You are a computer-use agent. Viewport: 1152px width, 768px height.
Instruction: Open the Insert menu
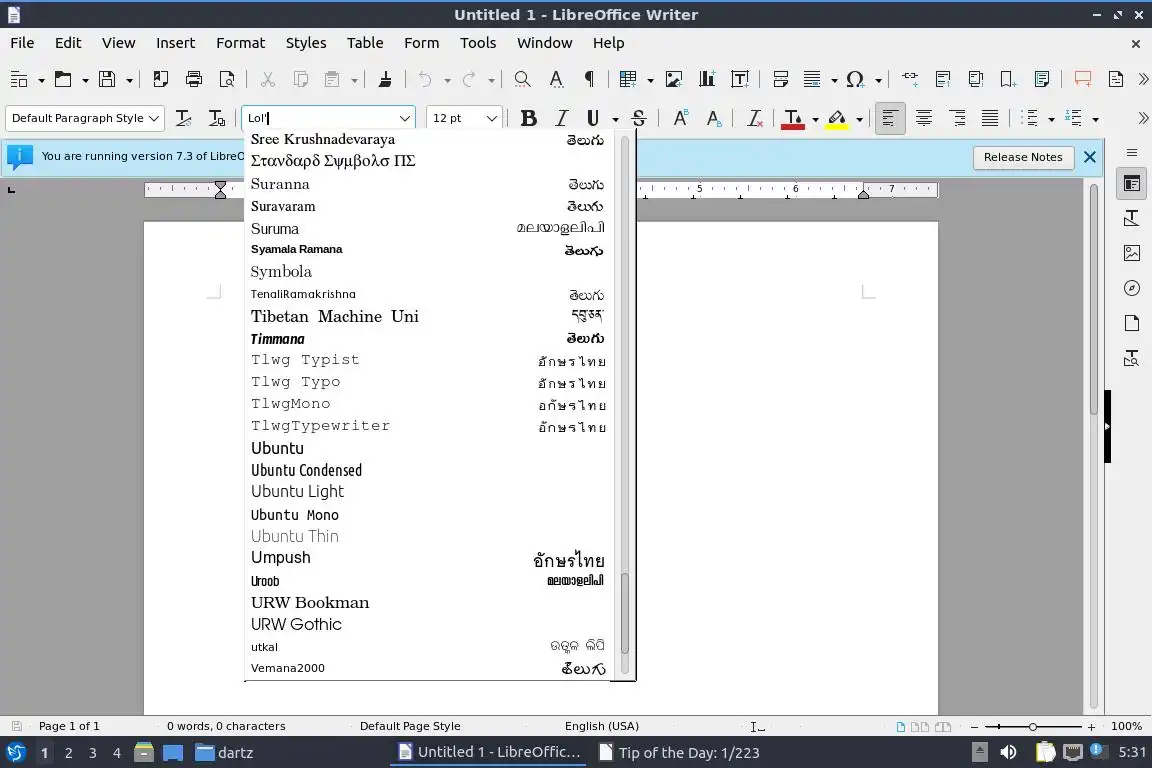click(176, 43)
